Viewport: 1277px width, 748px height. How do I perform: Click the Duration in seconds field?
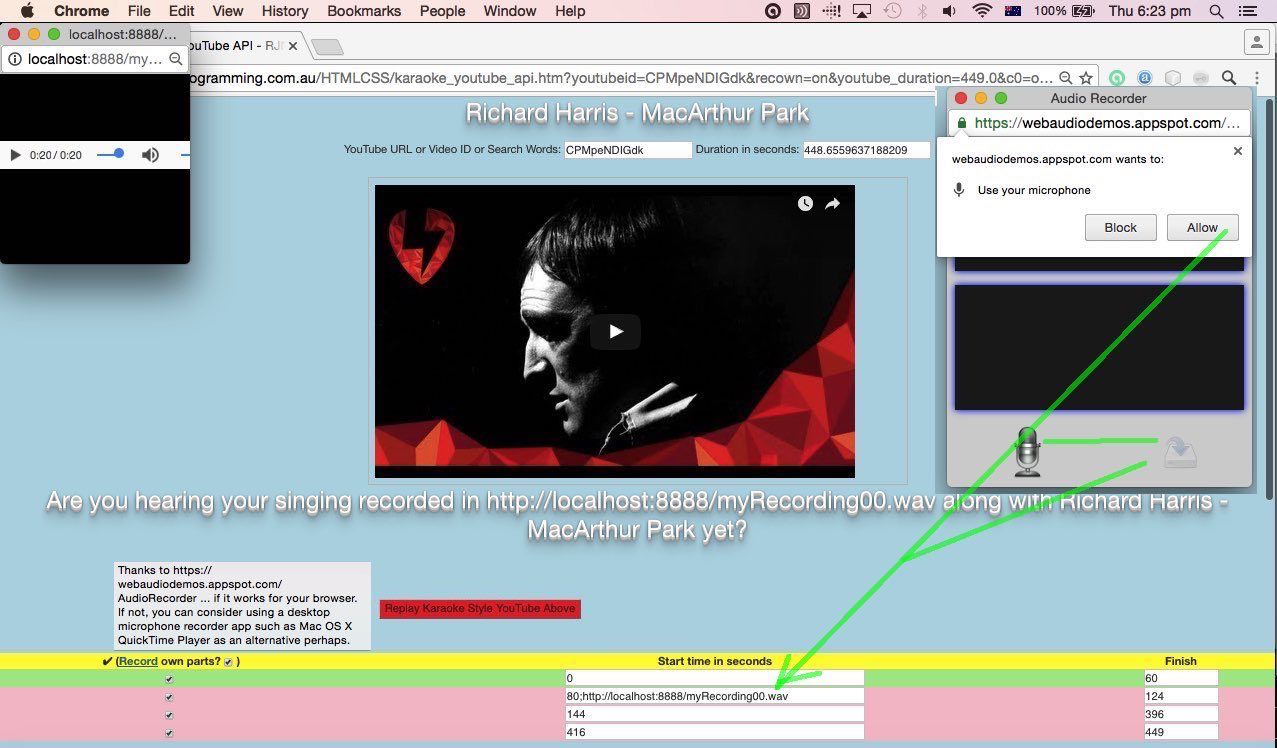(866, 150)
